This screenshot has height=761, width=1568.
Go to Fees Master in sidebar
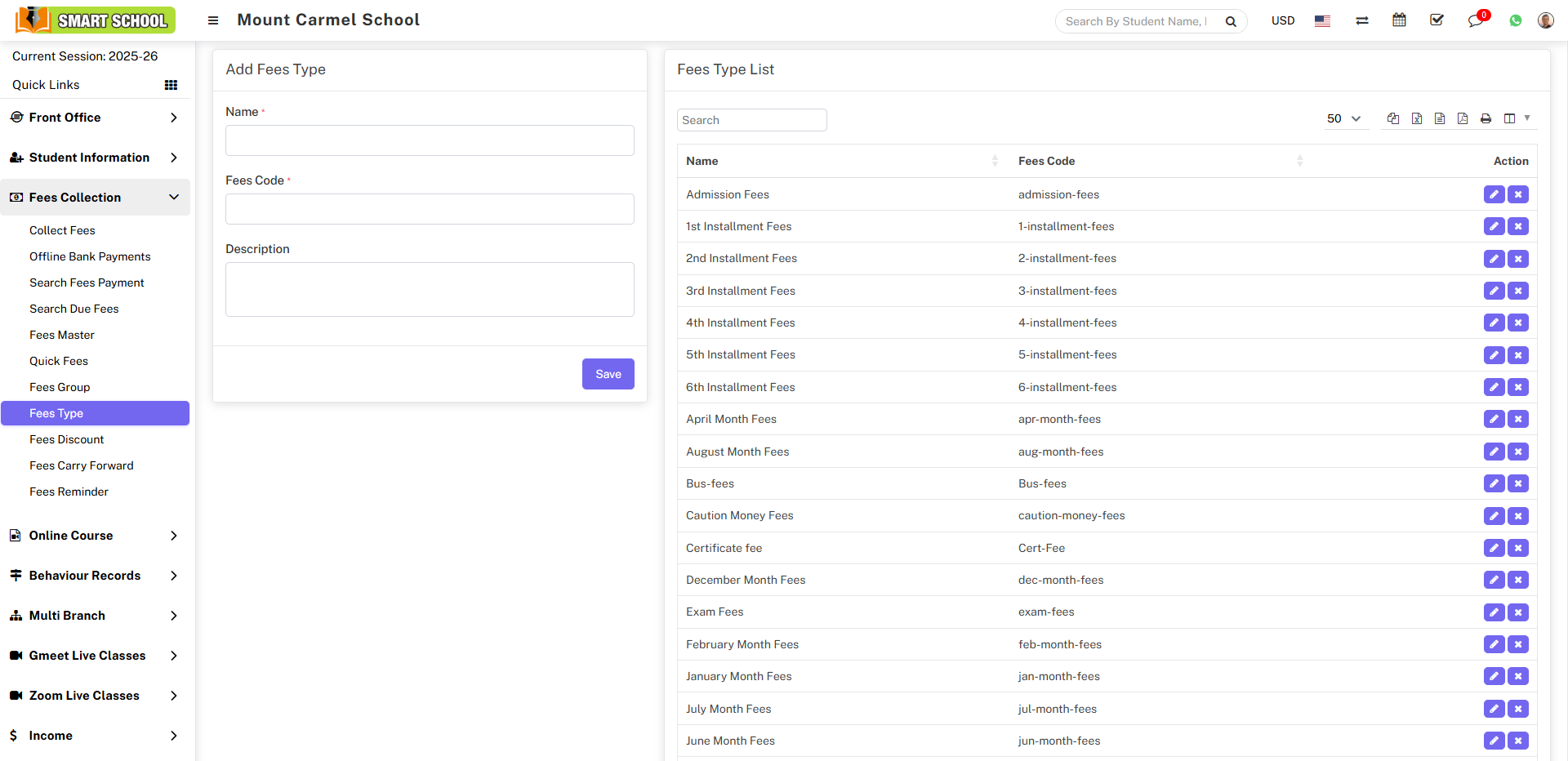coord(62,335)
